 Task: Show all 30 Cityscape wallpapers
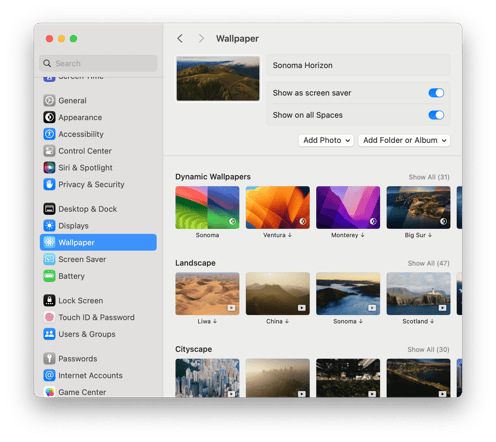(428, 350)
